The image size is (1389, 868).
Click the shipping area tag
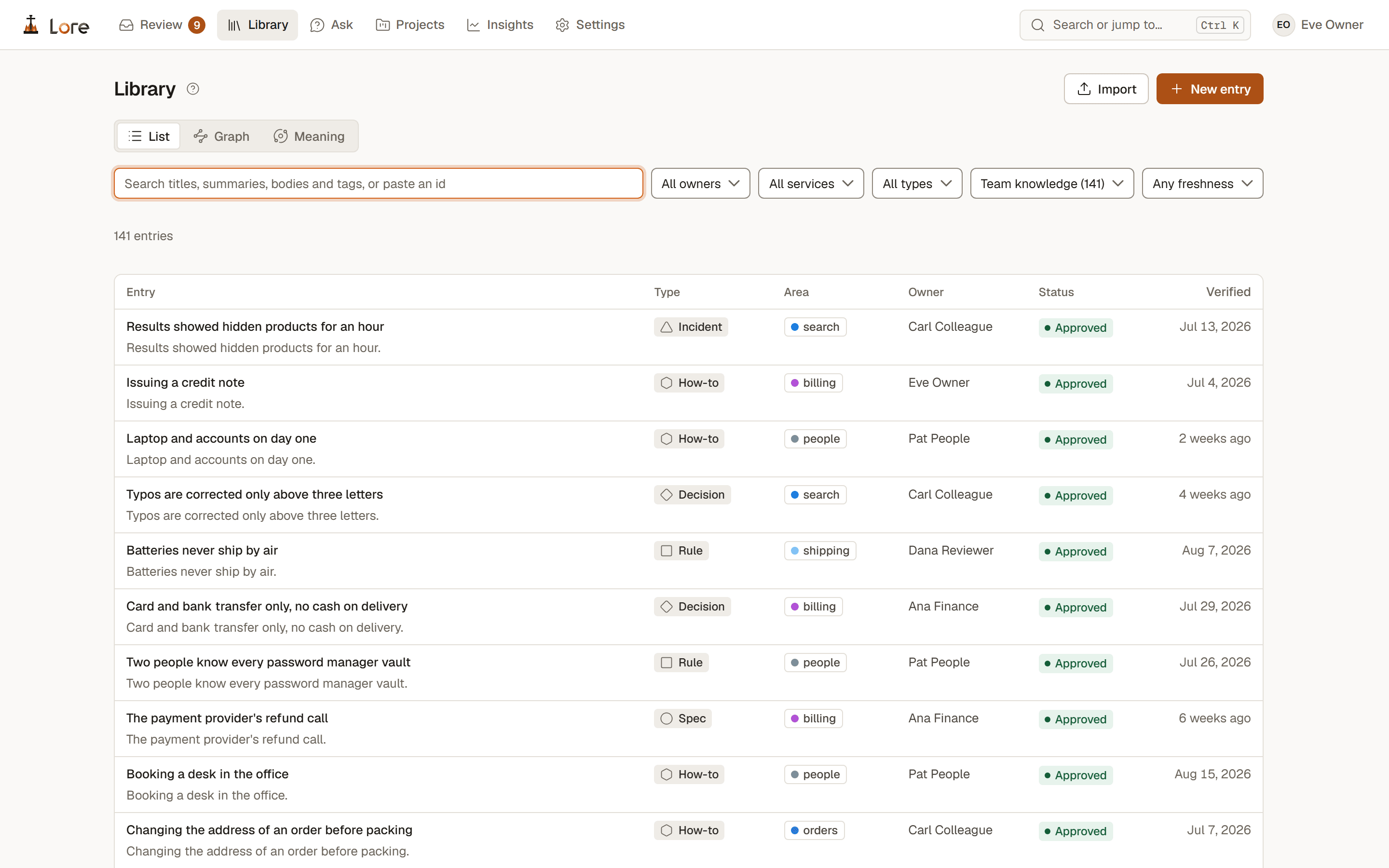pyautogui.click(x=820, y=551)
